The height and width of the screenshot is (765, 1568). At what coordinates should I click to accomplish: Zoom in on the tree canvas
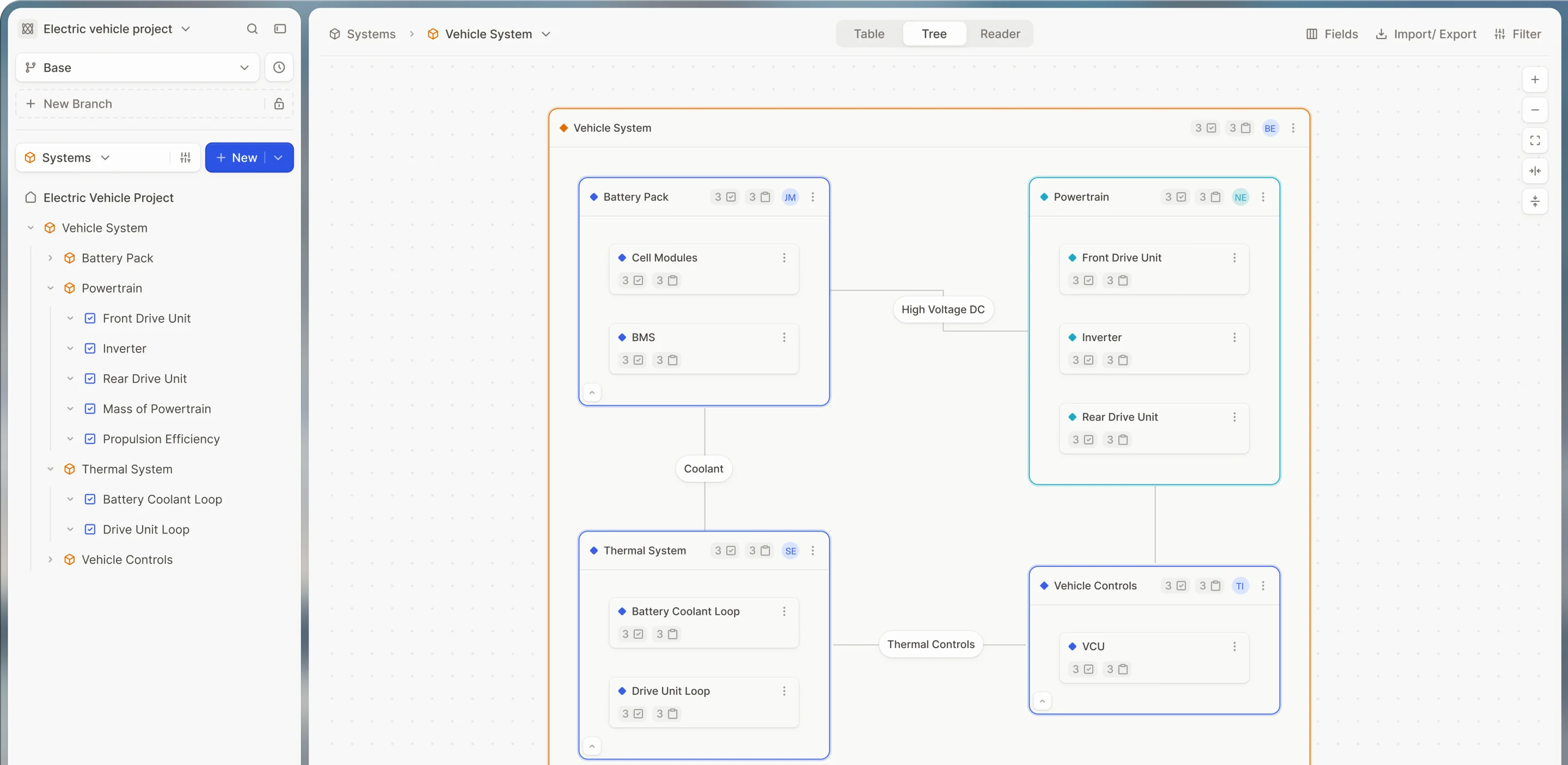1535,79
